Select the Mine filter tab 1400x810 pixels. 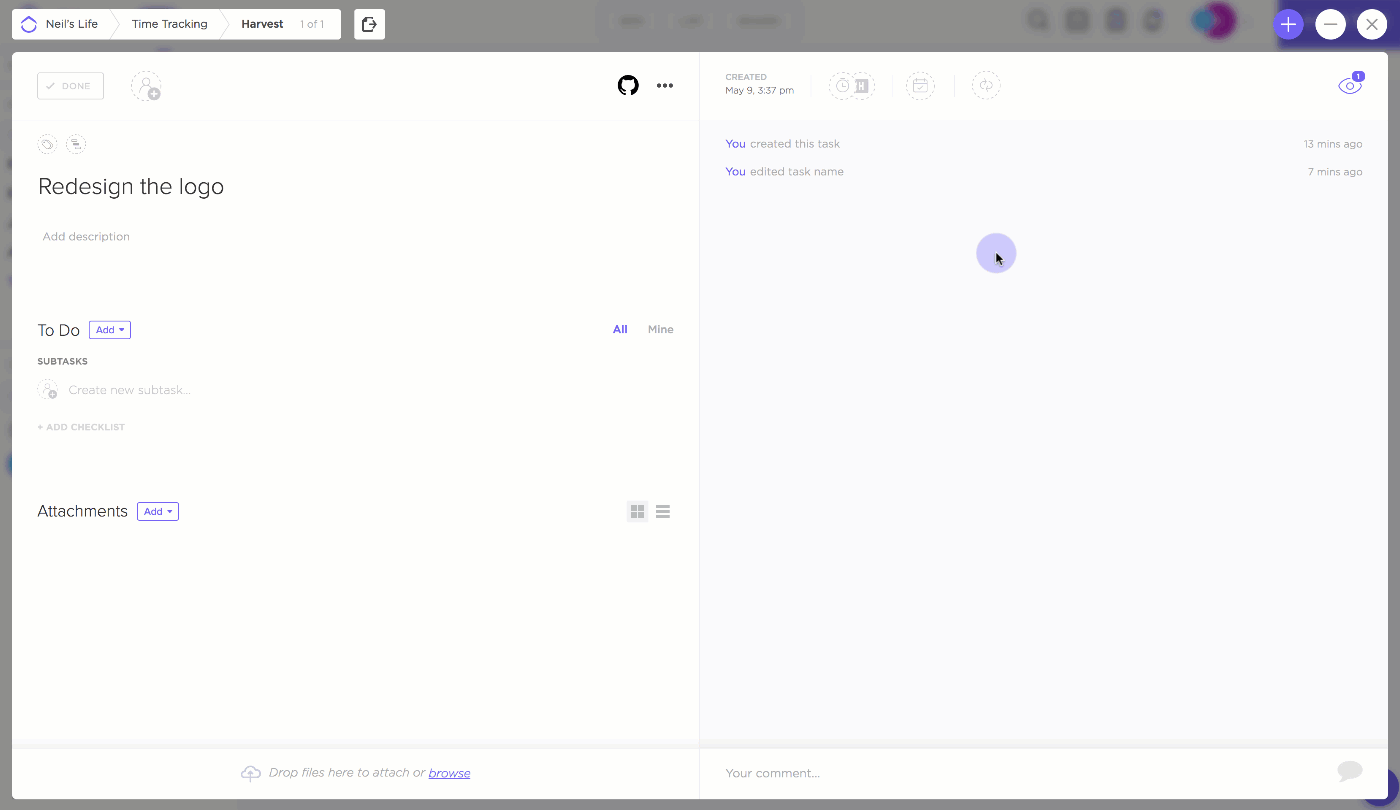(x=660, y=330)
